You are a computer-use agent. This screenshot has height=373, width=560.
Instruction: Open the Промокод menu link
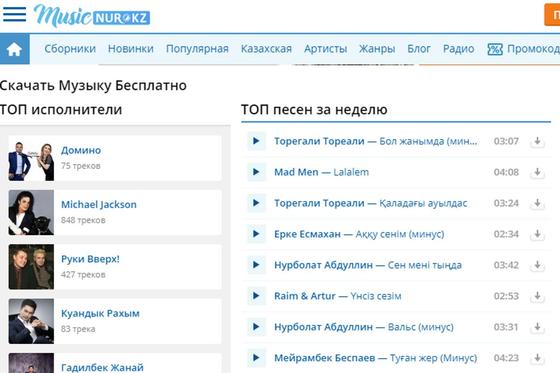(534, 49)
